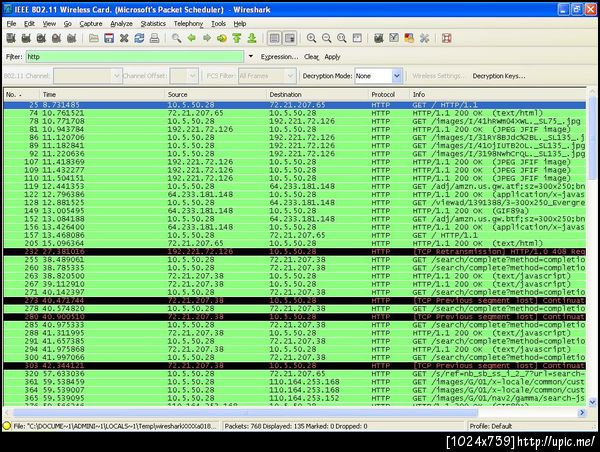600x452 pixels.
Task: Save the capture file icon
Action: [109, 38]
